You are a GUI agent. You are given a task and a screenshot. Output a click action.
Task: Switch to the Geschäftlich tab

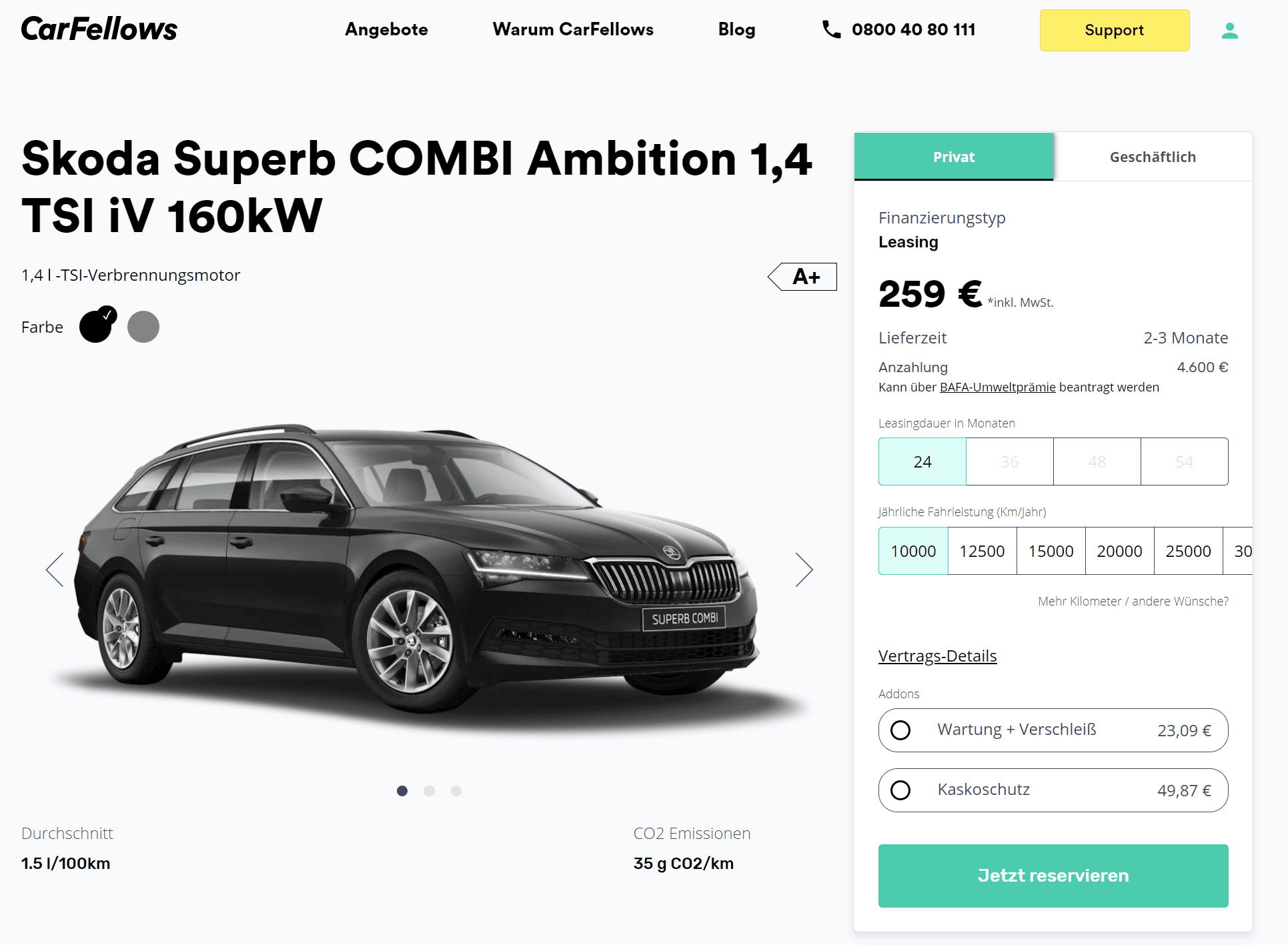tap(1153, 157)
